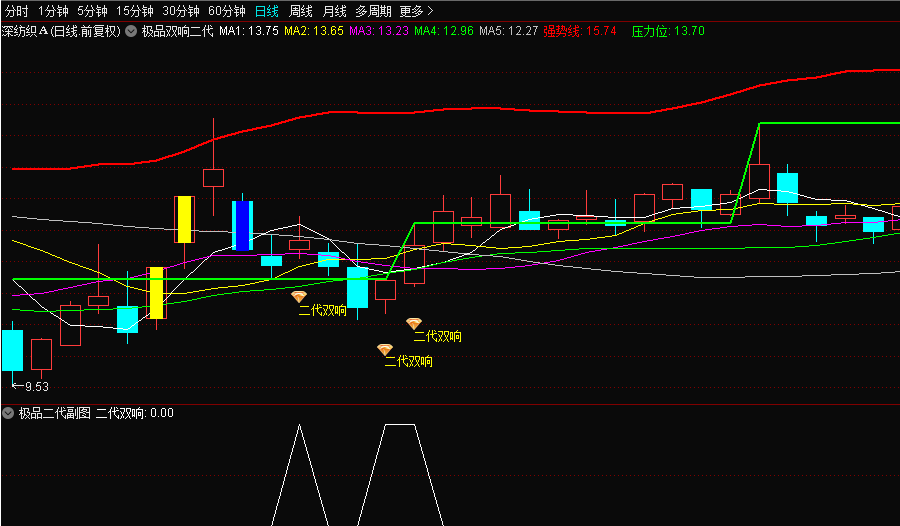
Task: Select the 60分钟 timeframe tab
Action: [x=227, y=11]
